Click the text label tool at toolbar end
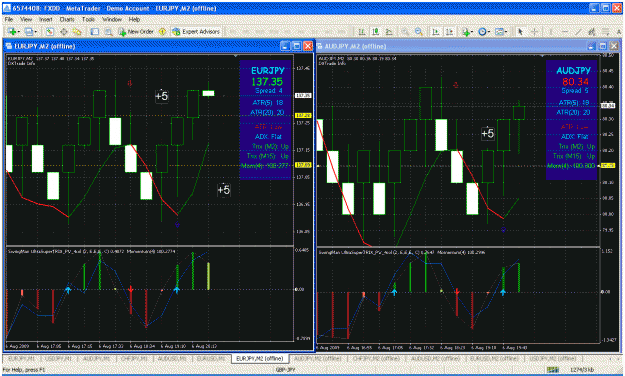Image resolution: width=625 pixels, height=376 pixels. (x=619, y=31)
